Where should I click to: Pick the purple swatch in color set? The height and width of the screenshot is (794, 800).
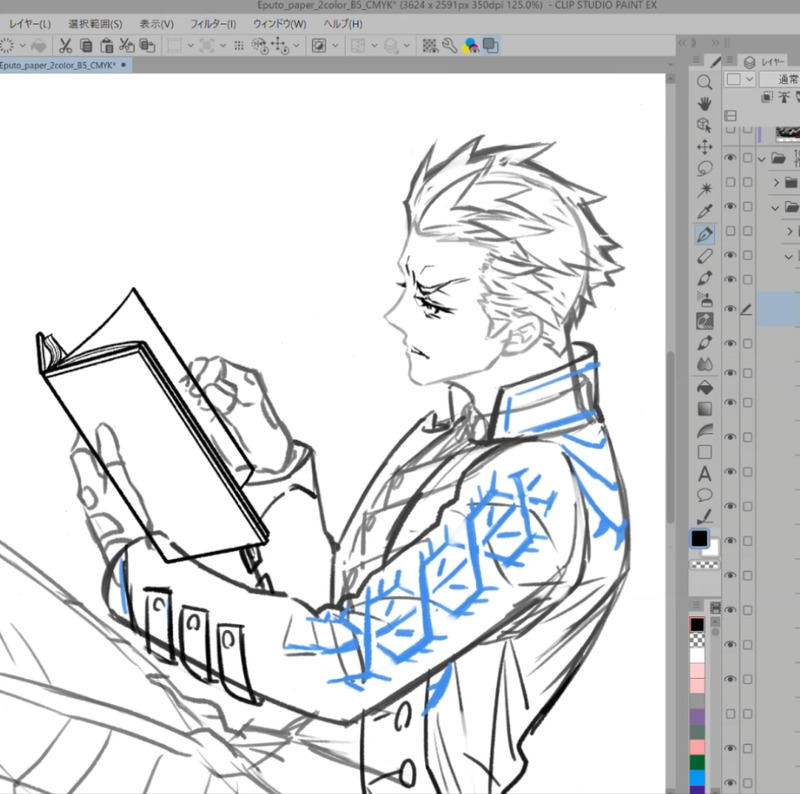point(697,715)
